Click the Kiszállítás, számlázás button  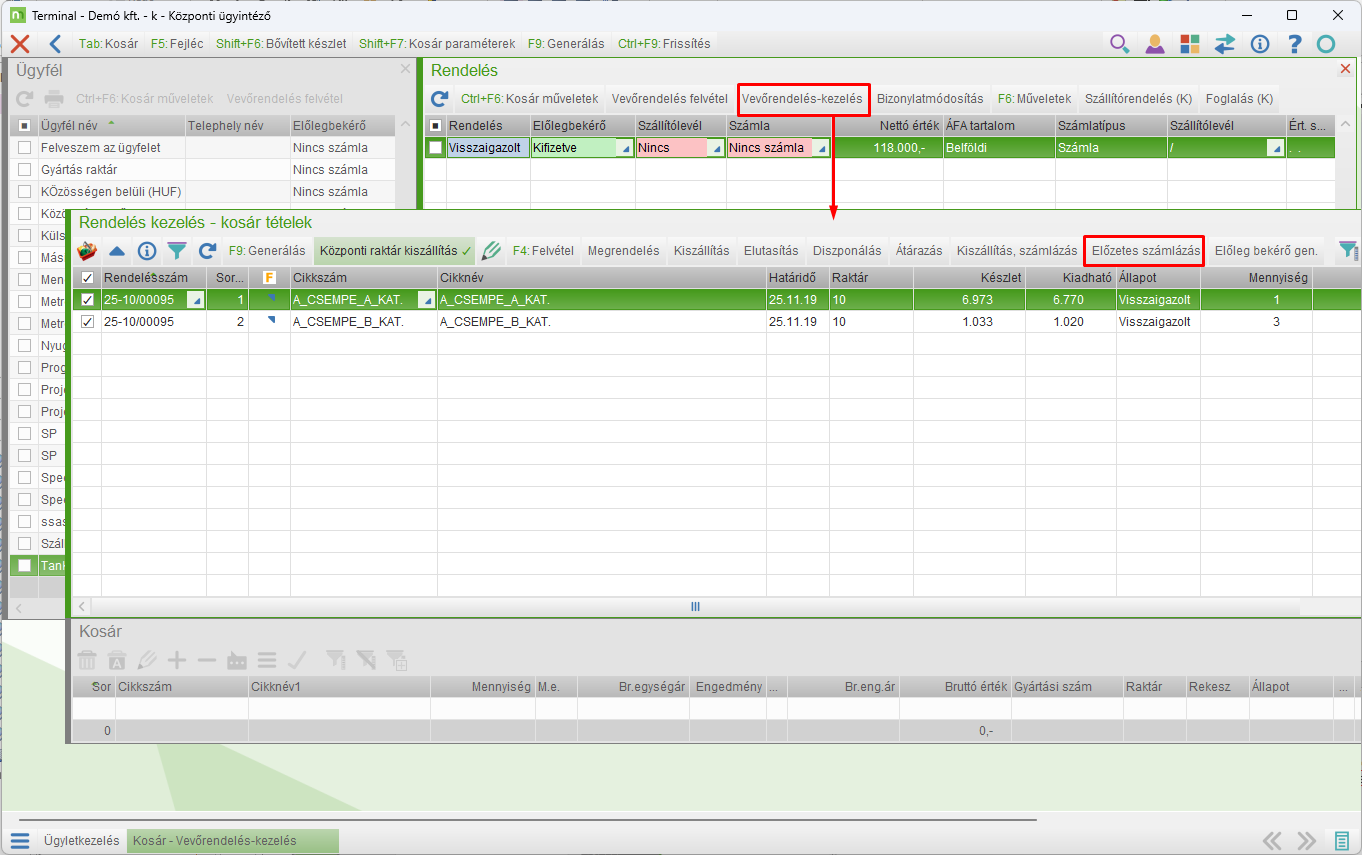click(1017, 251)
